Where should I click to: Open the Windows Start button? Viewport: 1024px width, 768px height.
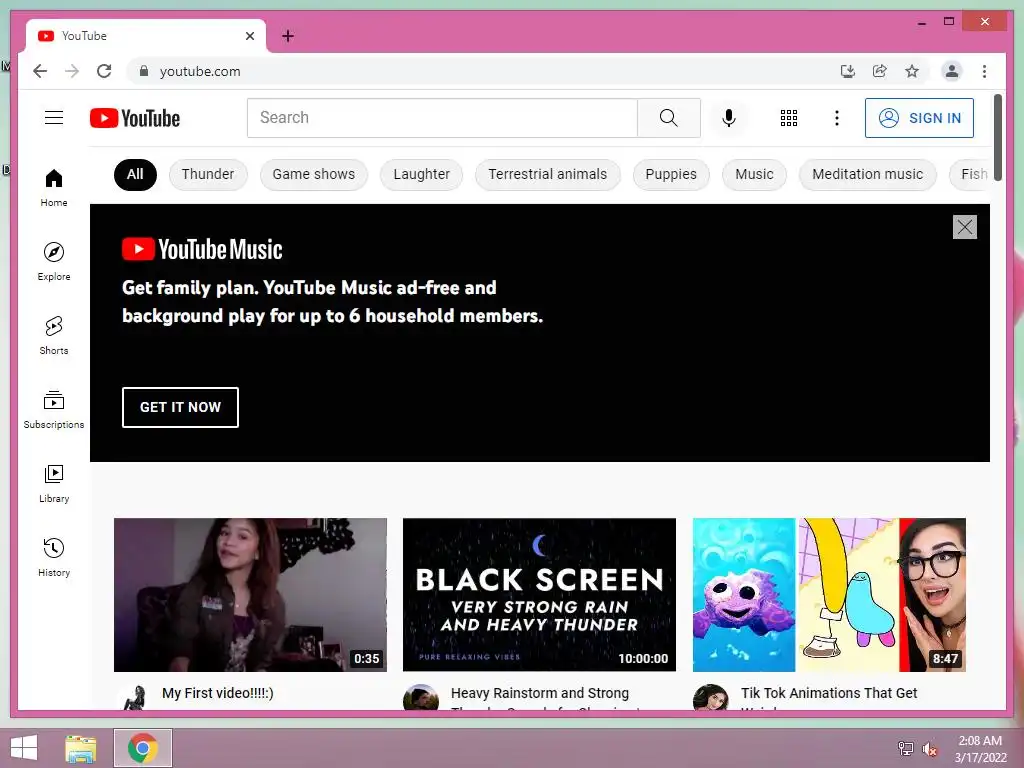(x=24, y=748)
